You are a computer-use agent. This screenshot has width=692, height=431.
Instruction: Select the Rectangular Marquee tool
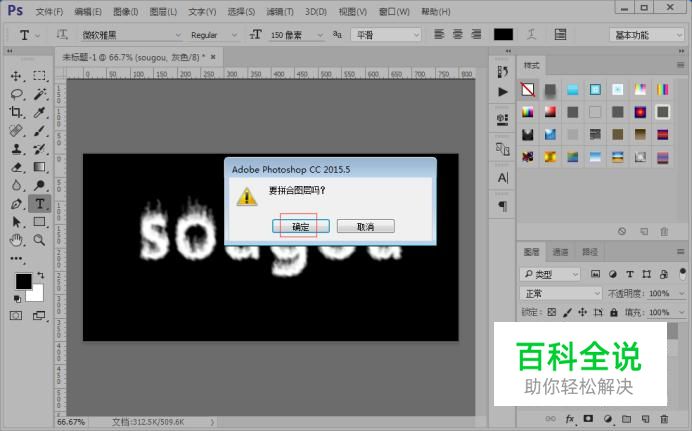39,76
